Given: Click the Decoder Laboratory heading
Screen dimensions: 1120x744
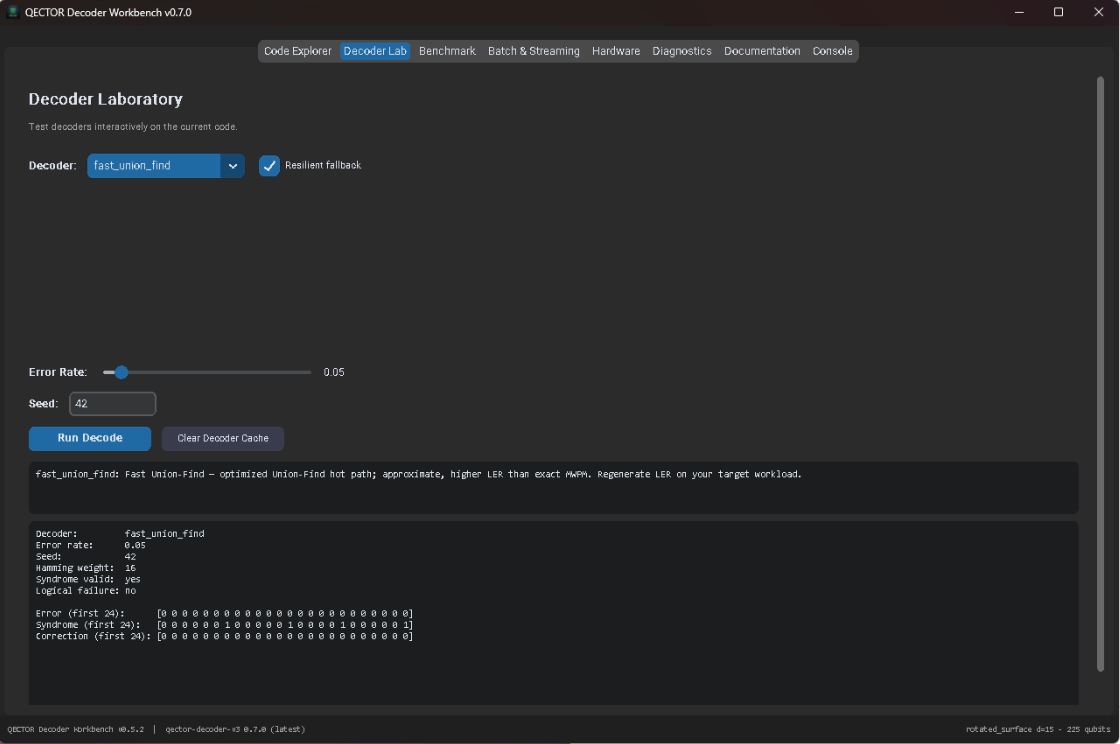Looking at the screenshot, I should pos(106,99).
